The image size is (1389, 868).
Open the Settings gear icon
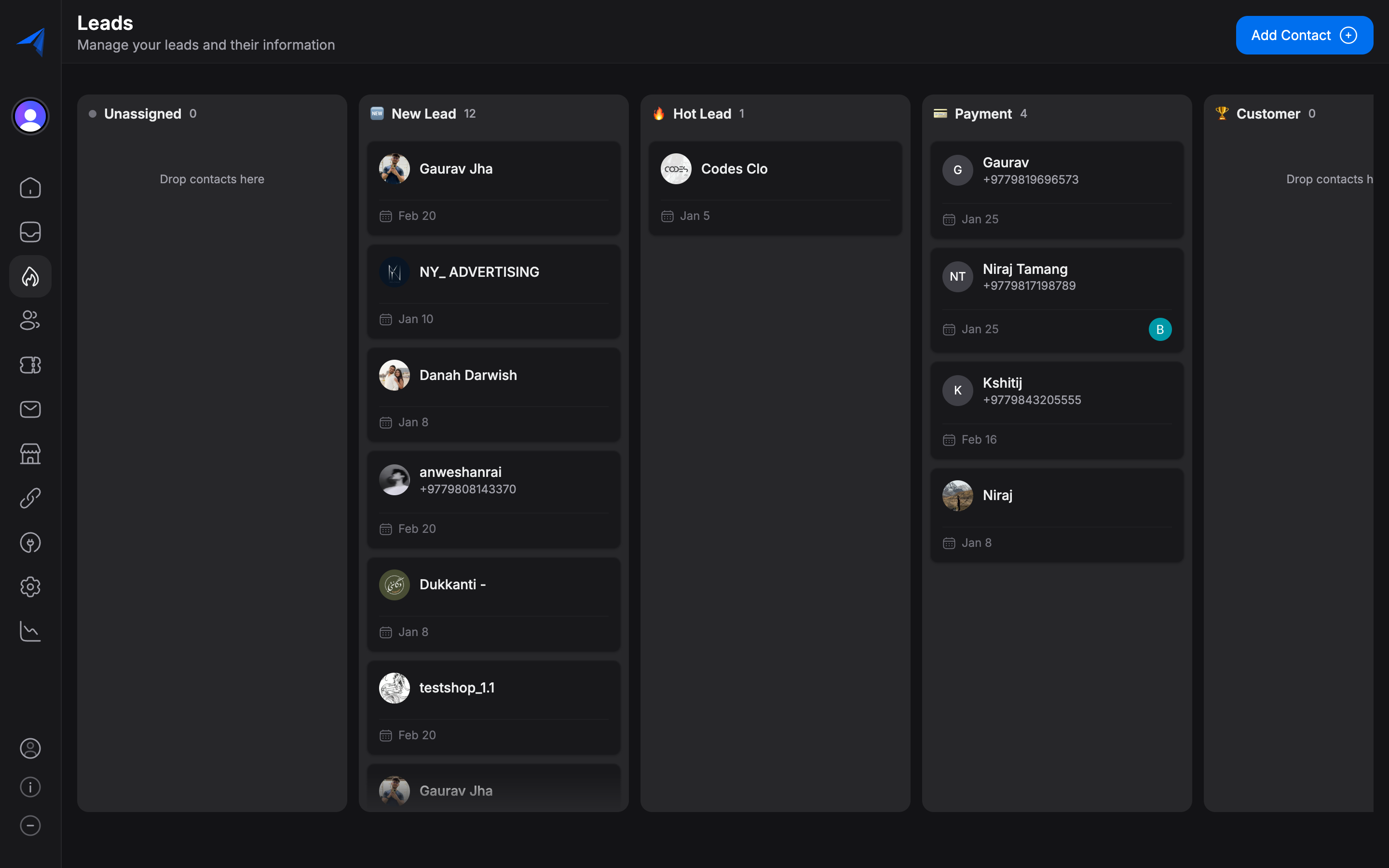coord(30,586)
